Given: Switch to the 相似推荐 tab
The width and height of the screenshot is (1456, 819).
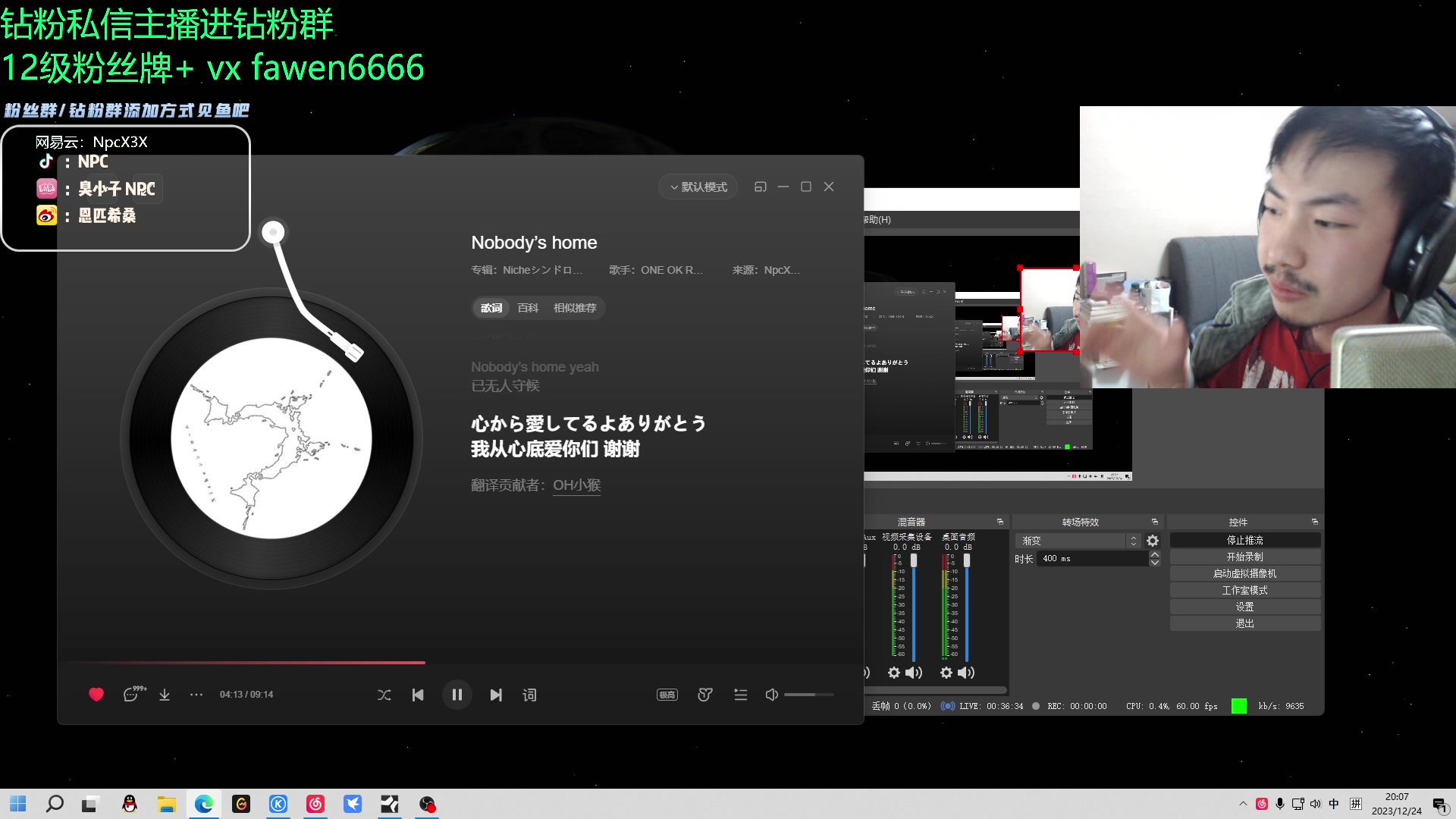Looking at the screenshot, I should [x=575, y=308].
